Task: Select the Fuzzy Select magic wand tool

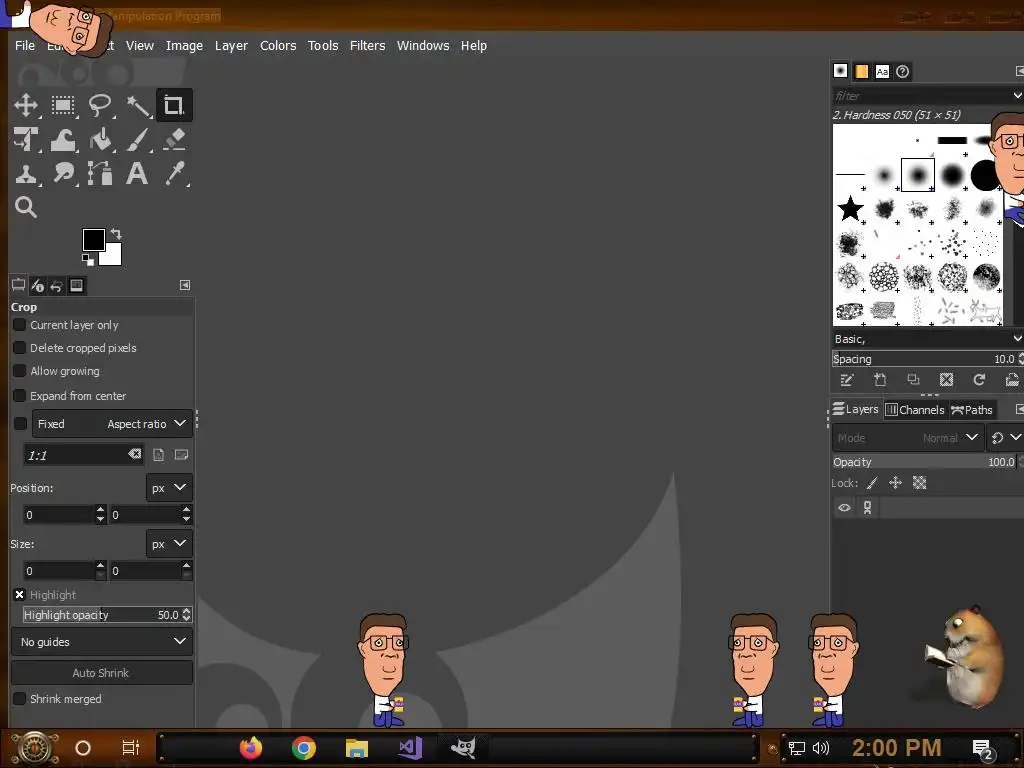Action: [x=137, y=105]
